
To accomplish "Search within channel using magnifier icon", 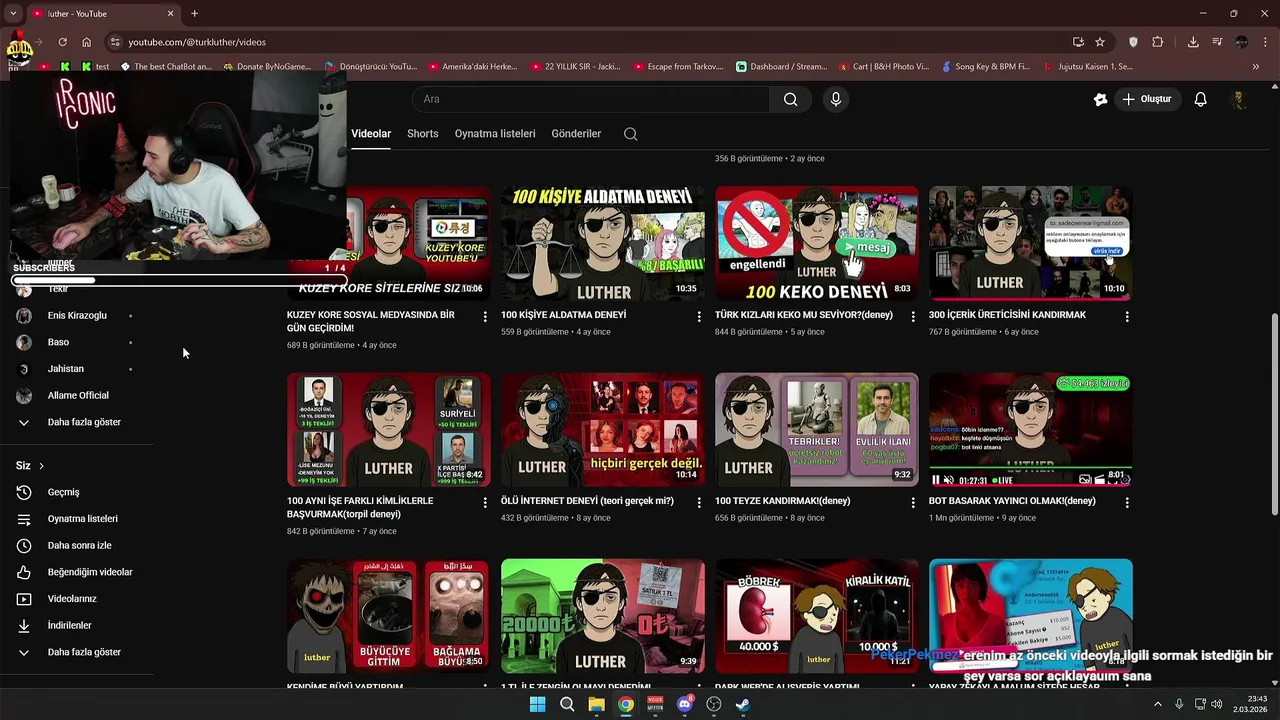I will 631,134.
